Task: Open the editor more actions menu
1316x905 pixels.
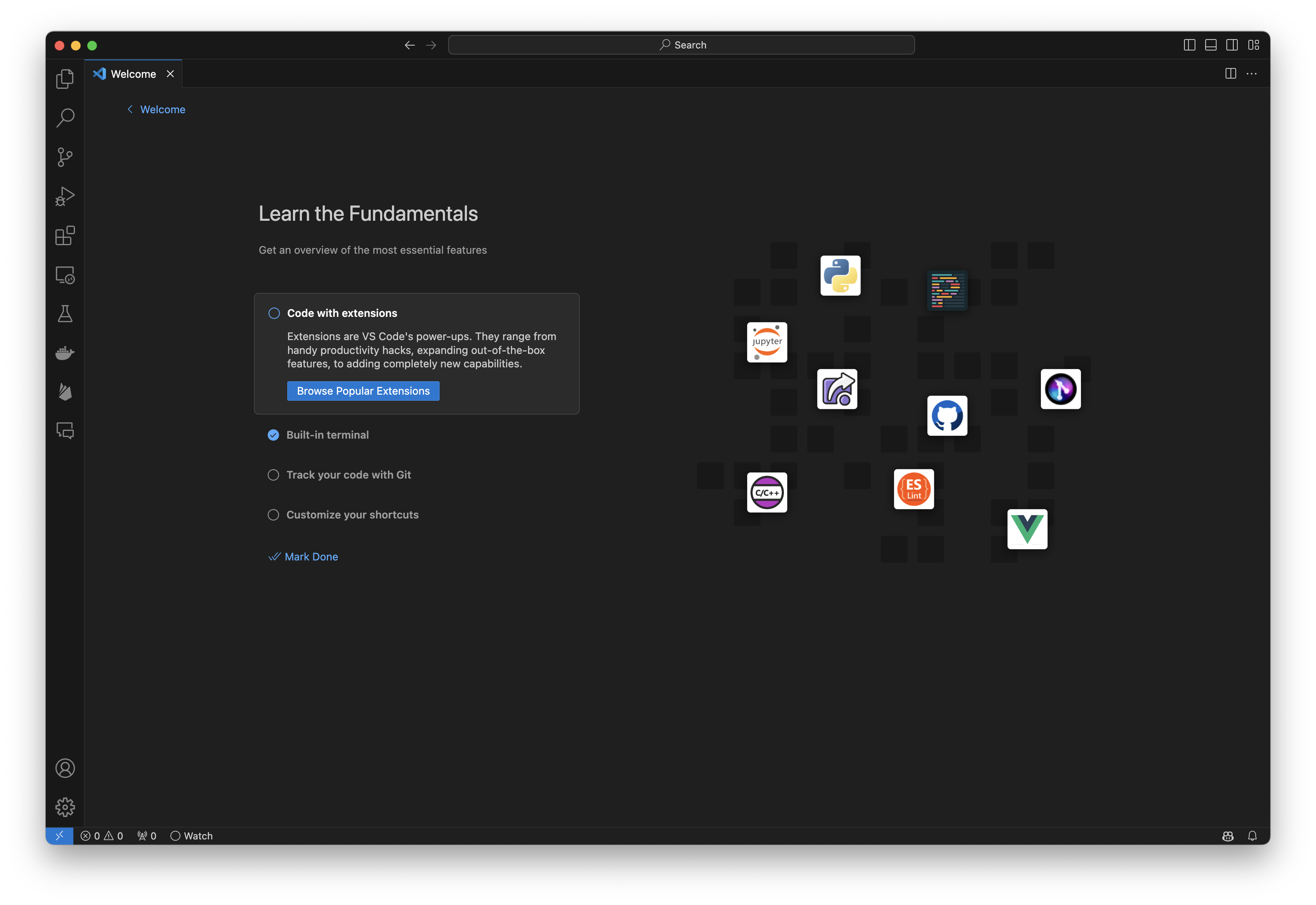Action: [x=1252, y=74]
